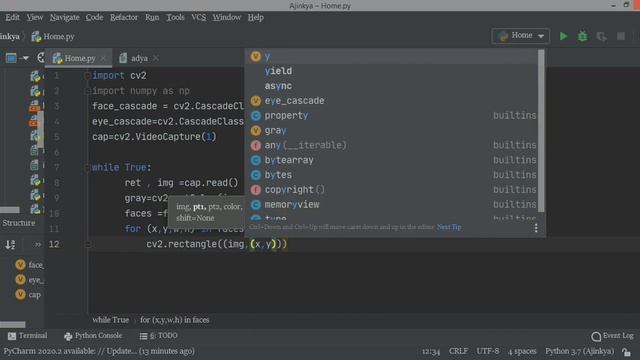Click 'while True' in the editor breadcrumbs
The height and width of the screenshot is (360, 640).
tap(111, 320)
